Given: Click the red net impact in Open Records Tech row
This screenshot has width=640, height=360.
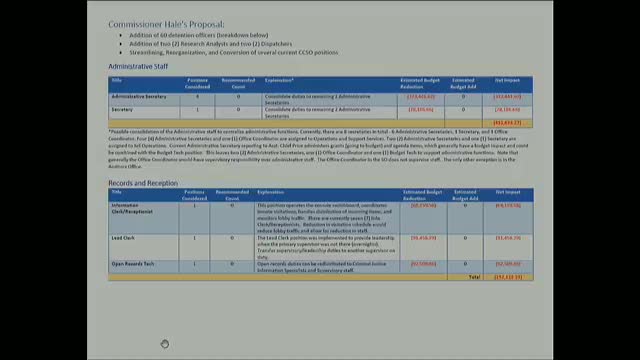Looking at the screenshot, I should (508, 264).
